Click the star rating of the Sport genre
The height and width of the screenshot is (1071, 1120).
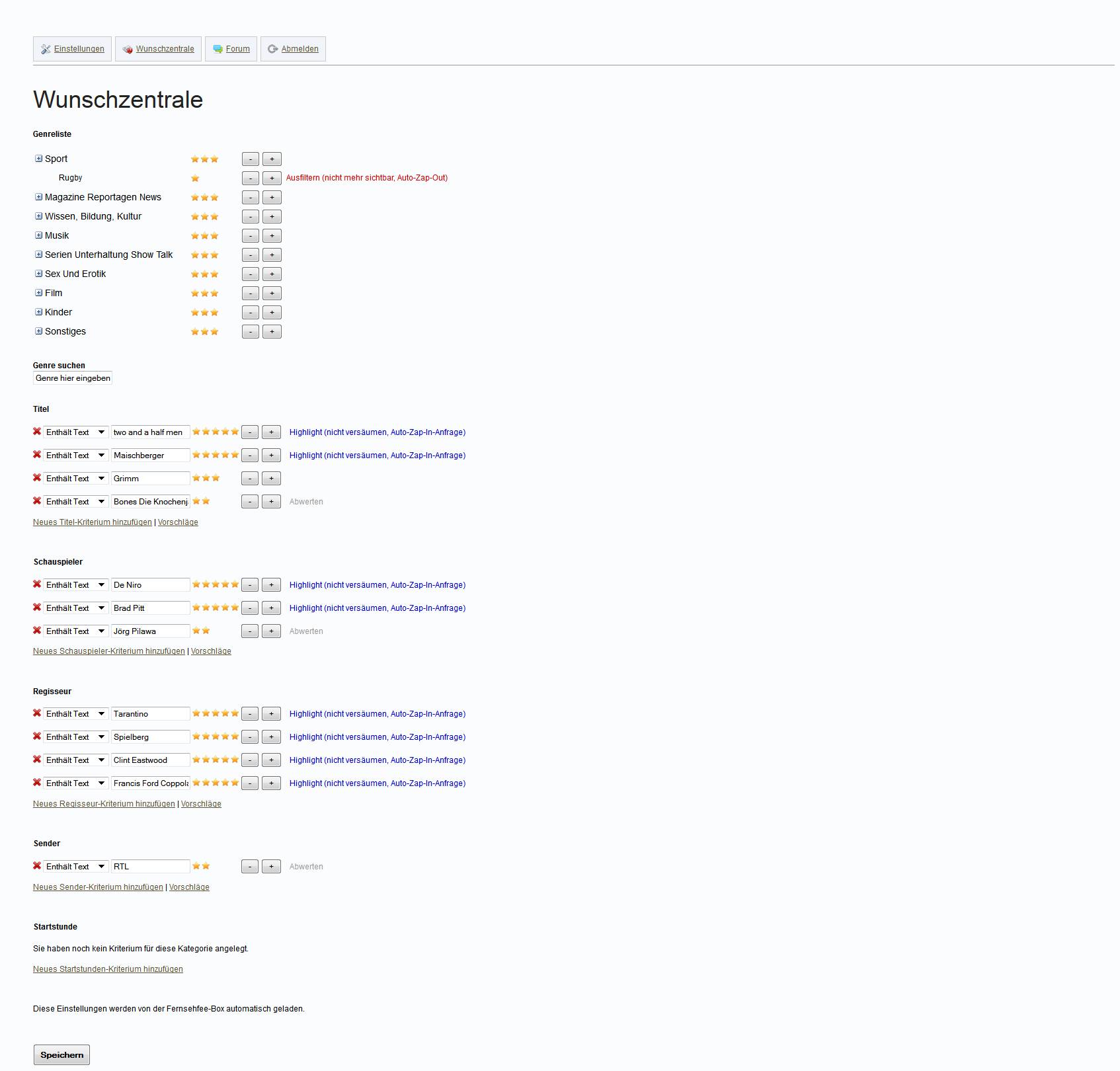point(204,159)
